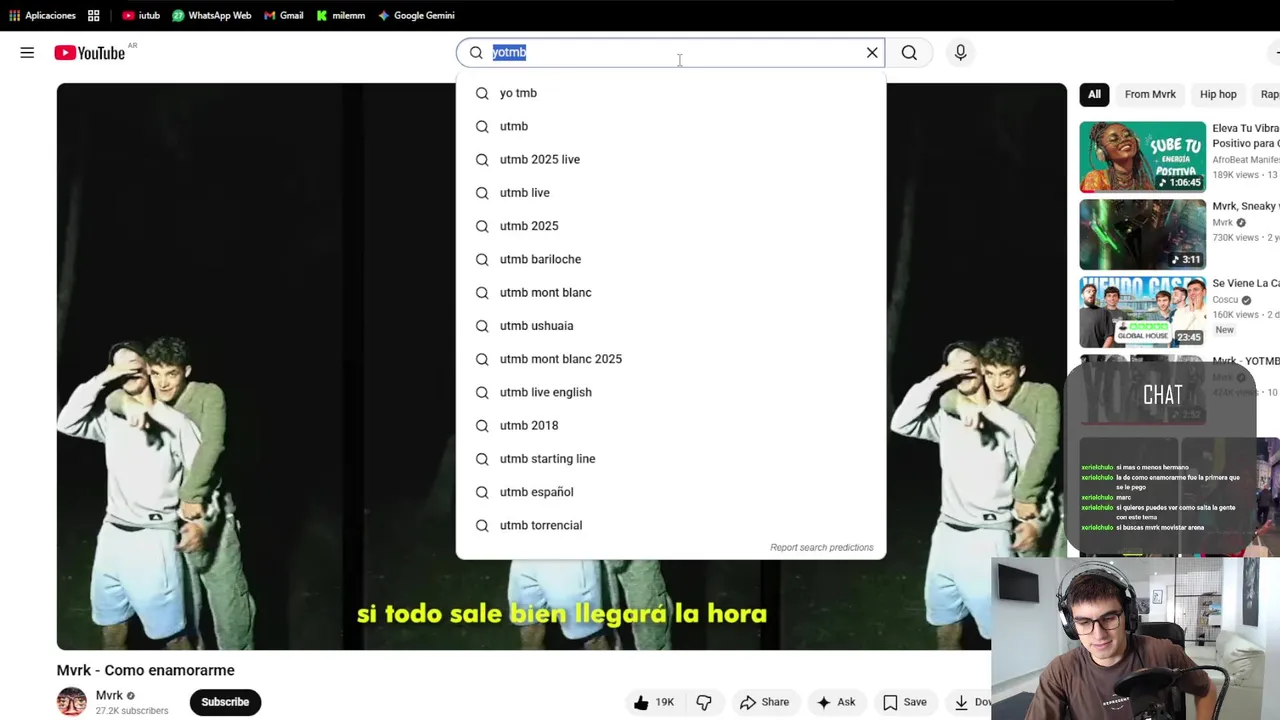Click the Ask button
Screen dimensions: 1280x720
[836, 702]
